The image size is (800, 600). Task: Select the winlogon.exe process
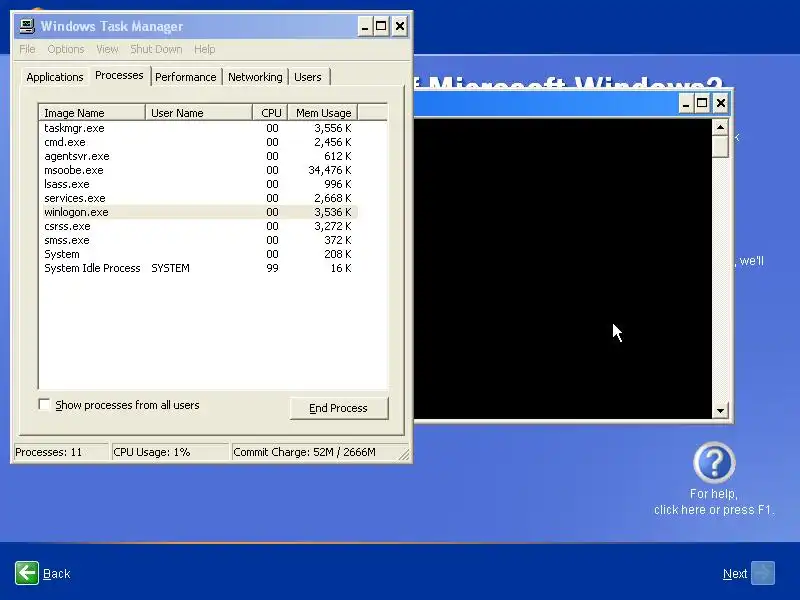(x=198, y=212)
